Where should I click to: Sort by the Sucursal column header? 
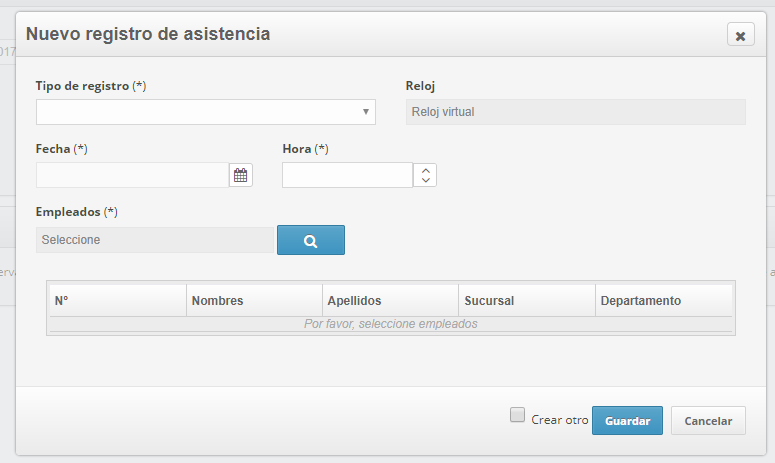coord(527,300)
